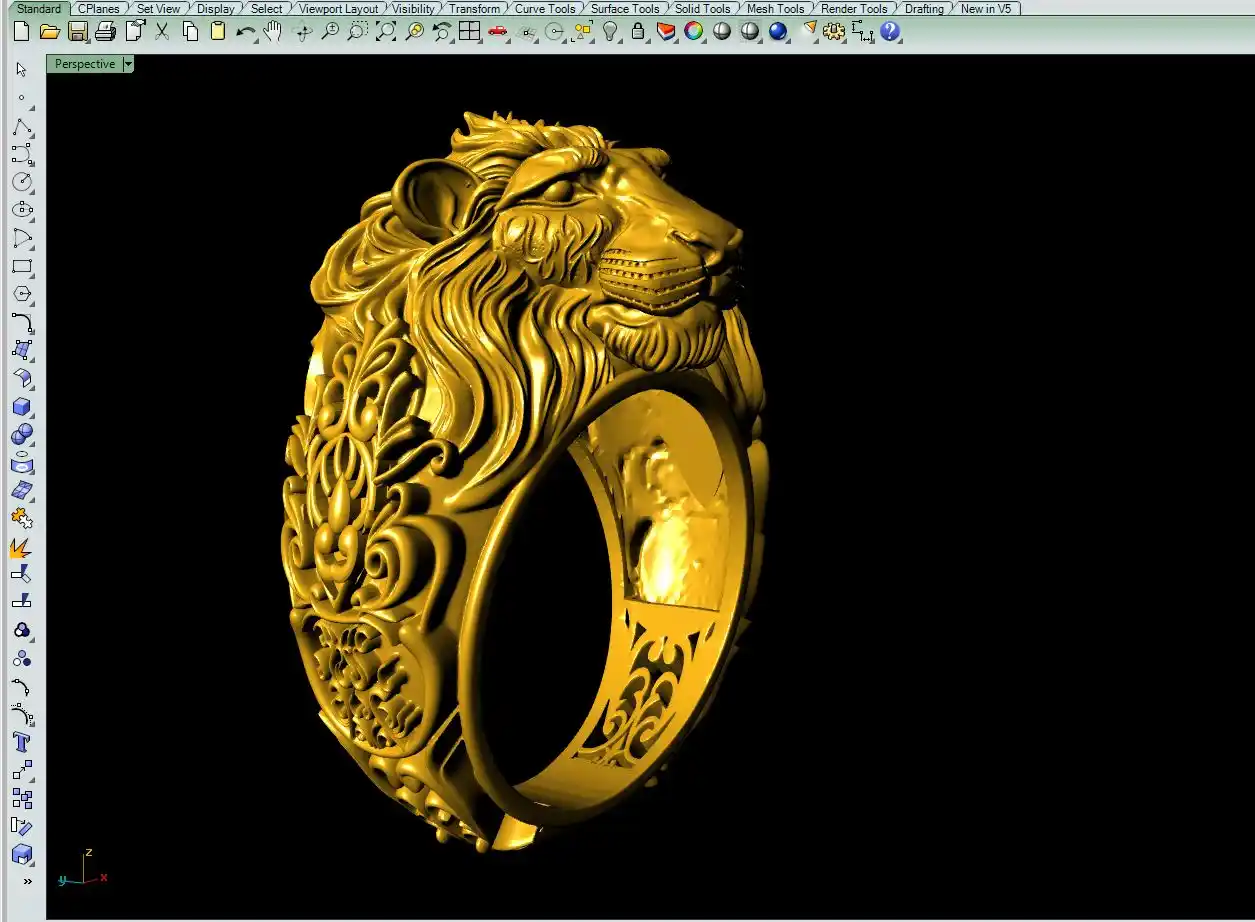1255x922 pixels.
Task: Open the Curve Tools tab
Action: (545, 8)
